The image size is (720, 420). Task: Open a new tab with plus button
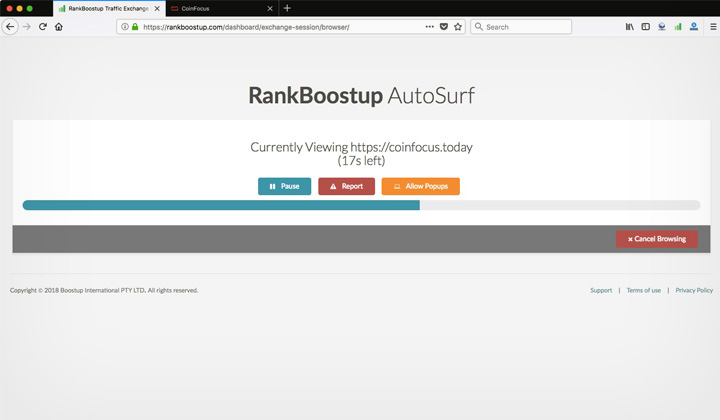[x=287, y=8]
